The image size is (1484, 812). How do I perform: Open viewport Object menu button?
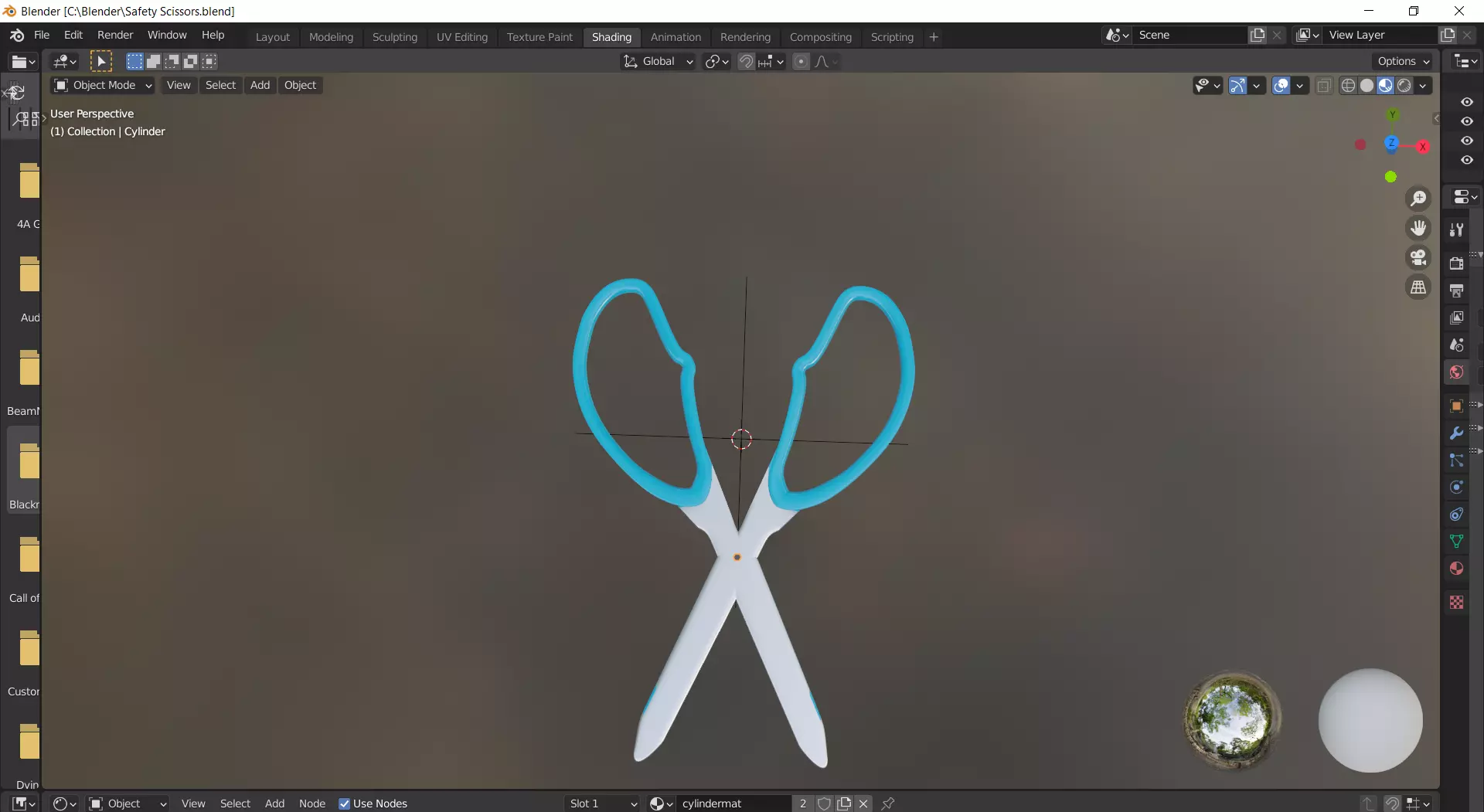click(300, 85)
